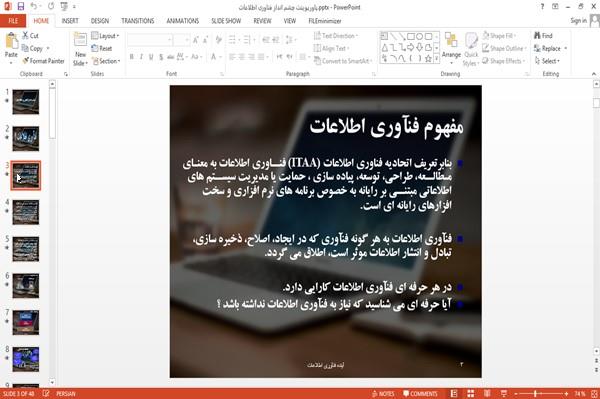Click the Save icon in quick access toolbar

(x=21, y=6)
